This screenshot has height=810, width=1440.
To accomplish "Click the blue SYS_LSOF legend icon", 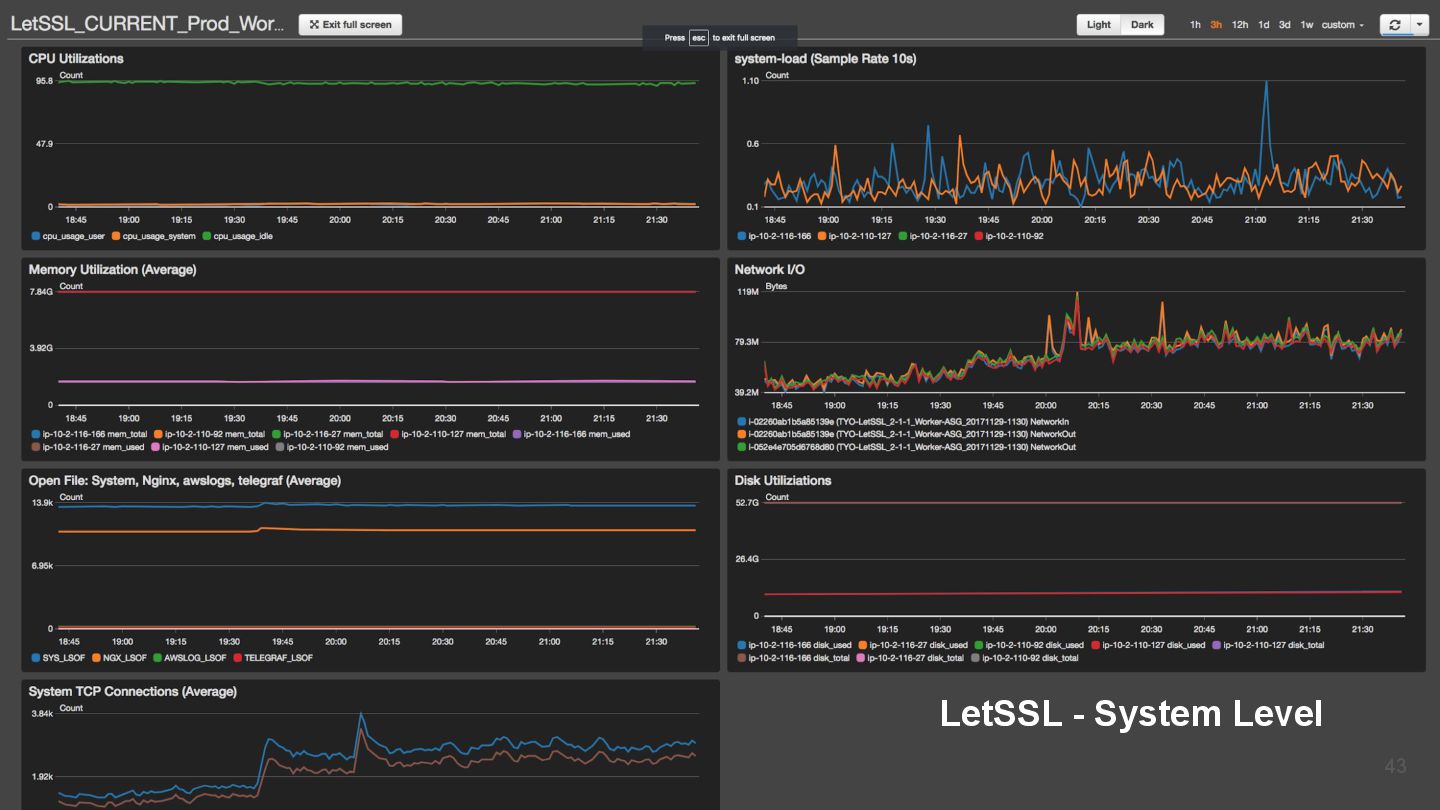I will [36, 659].
